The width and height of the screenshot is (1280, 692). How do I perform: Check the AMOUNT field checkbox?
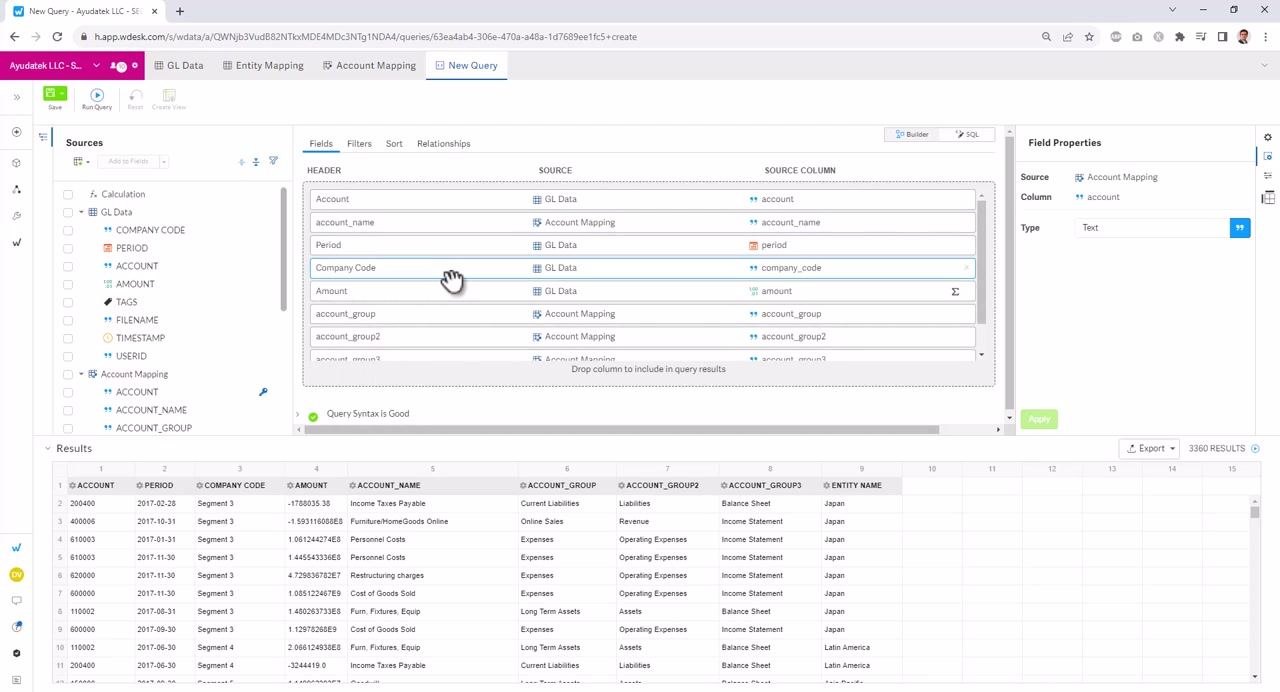coord(68,284)
